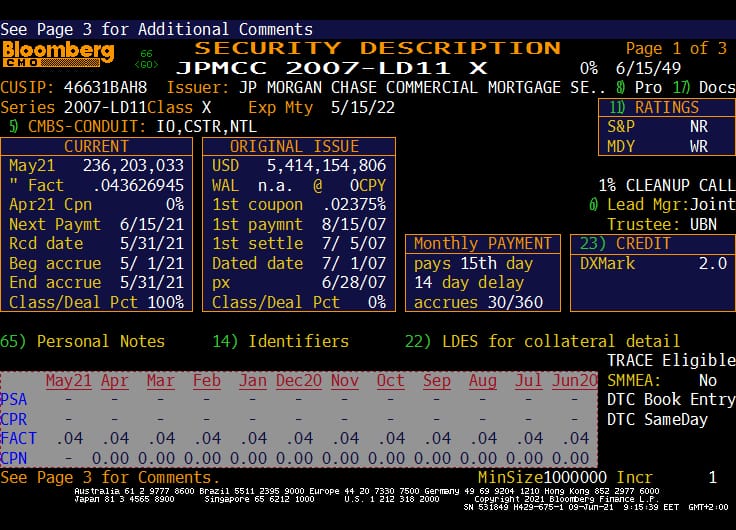Screen dimensions: 736x530
Task: Open 22) LDES for collateral detail
Action: pos(542,341)
